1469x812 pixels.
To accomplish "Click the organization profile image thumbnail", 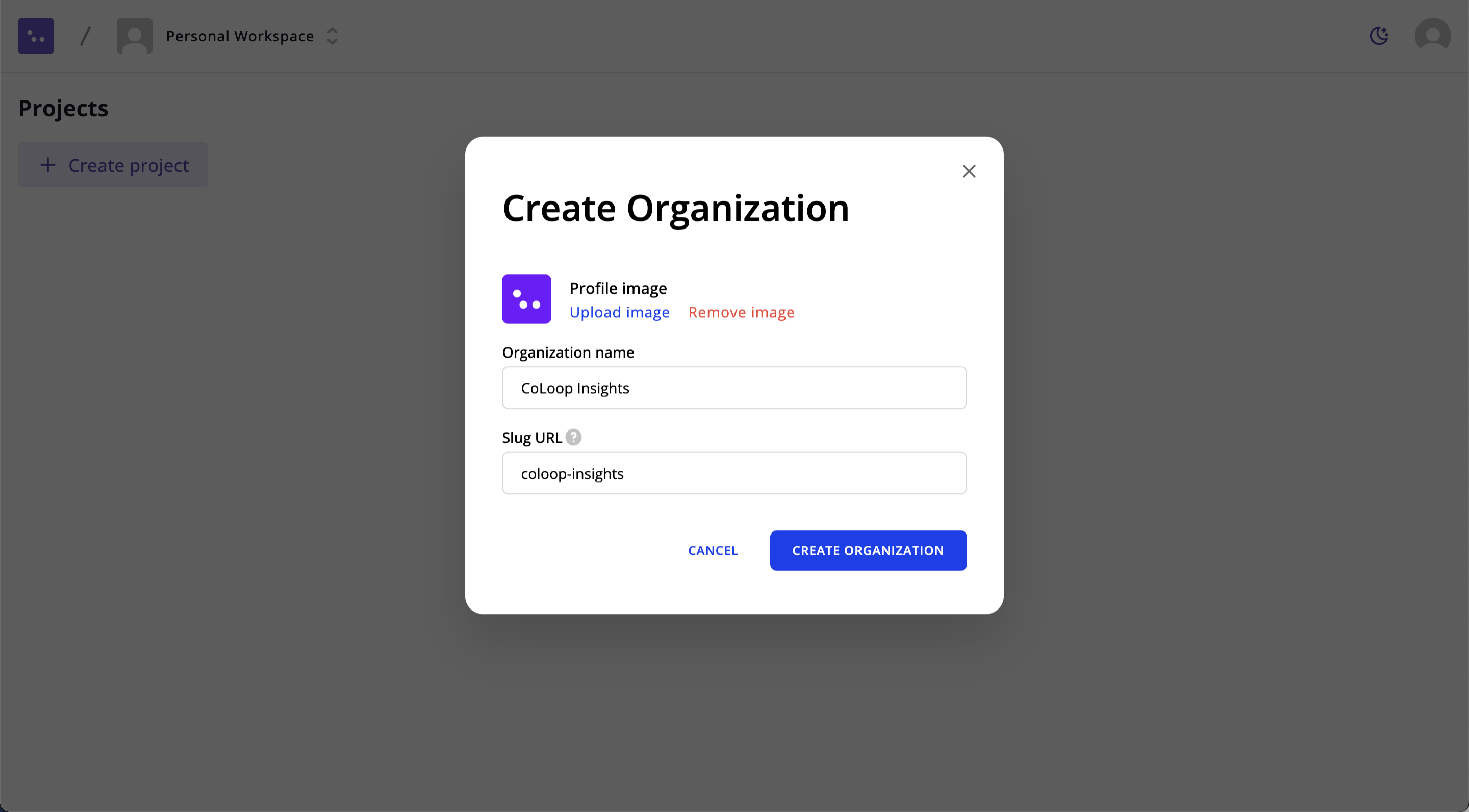I will 526,299.
